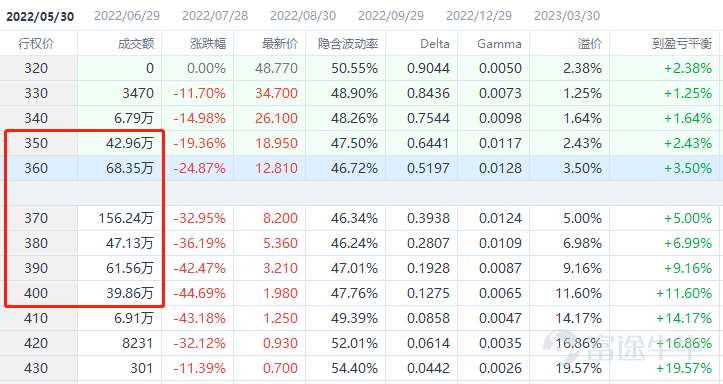Sort by the 成交额 column header
This screenshot has height=384, width=723.
click(x=136, y=44)
